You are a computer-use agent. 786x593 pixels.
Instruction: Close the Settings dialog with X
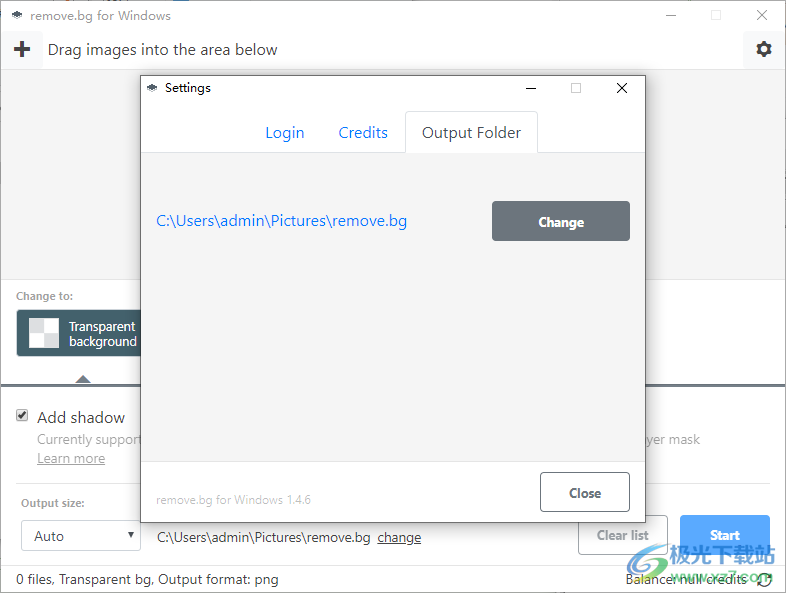(x=622, y=88)
